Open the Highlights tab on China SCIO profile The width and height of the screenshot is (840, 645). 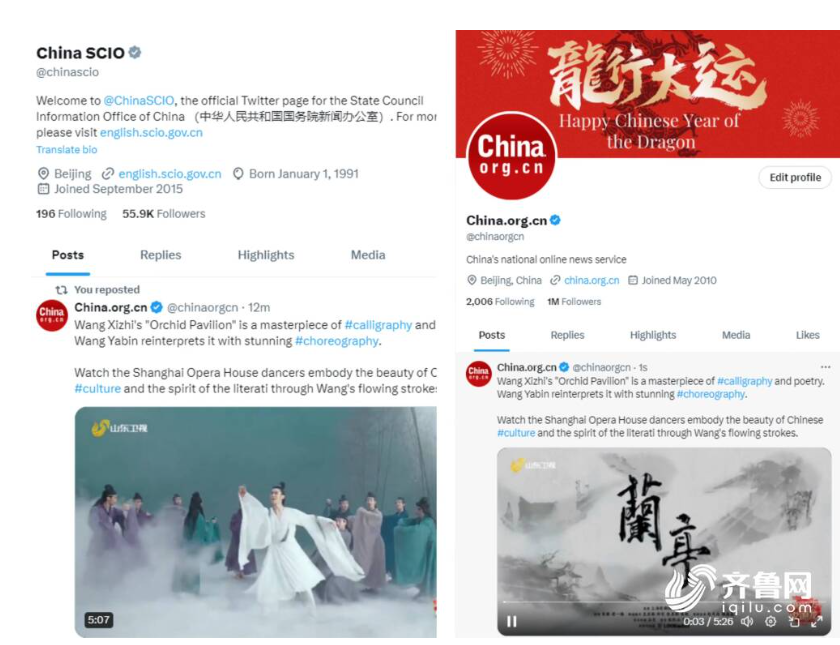(266, 255)
